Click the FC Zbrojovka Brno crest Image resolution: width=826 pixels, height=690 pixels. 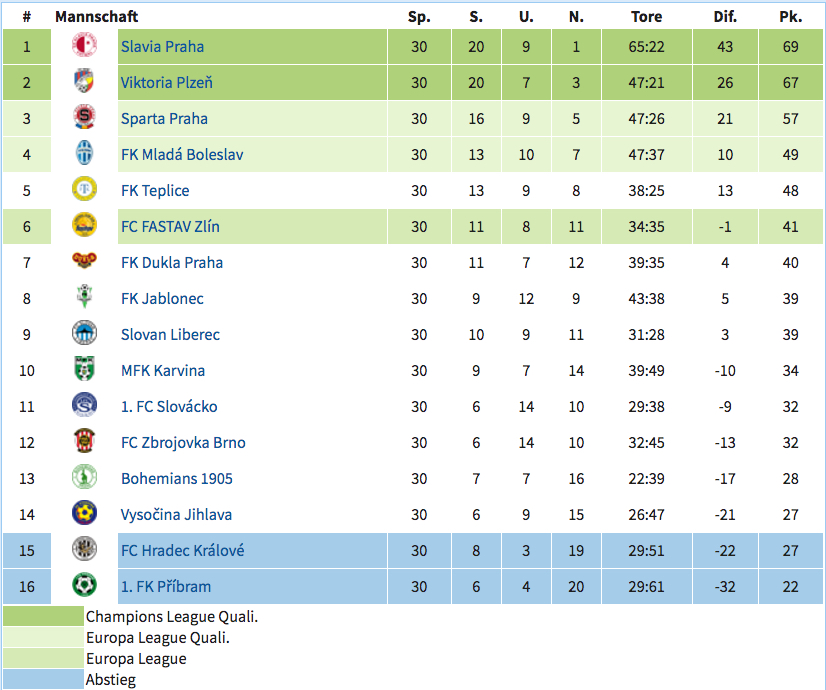pyautogui.click(x=84, y=441)
